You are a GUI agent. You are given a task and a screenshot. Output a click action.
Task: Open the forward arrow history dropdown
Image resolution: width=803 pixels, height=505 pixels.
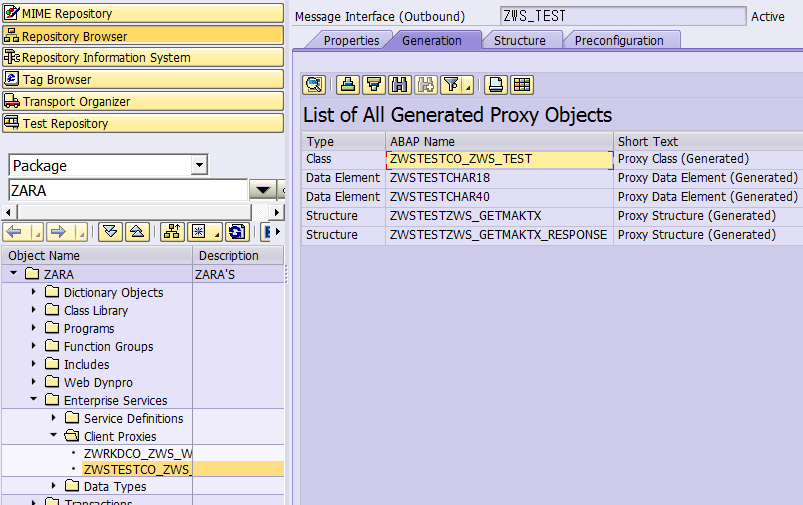tap(81, 232)
